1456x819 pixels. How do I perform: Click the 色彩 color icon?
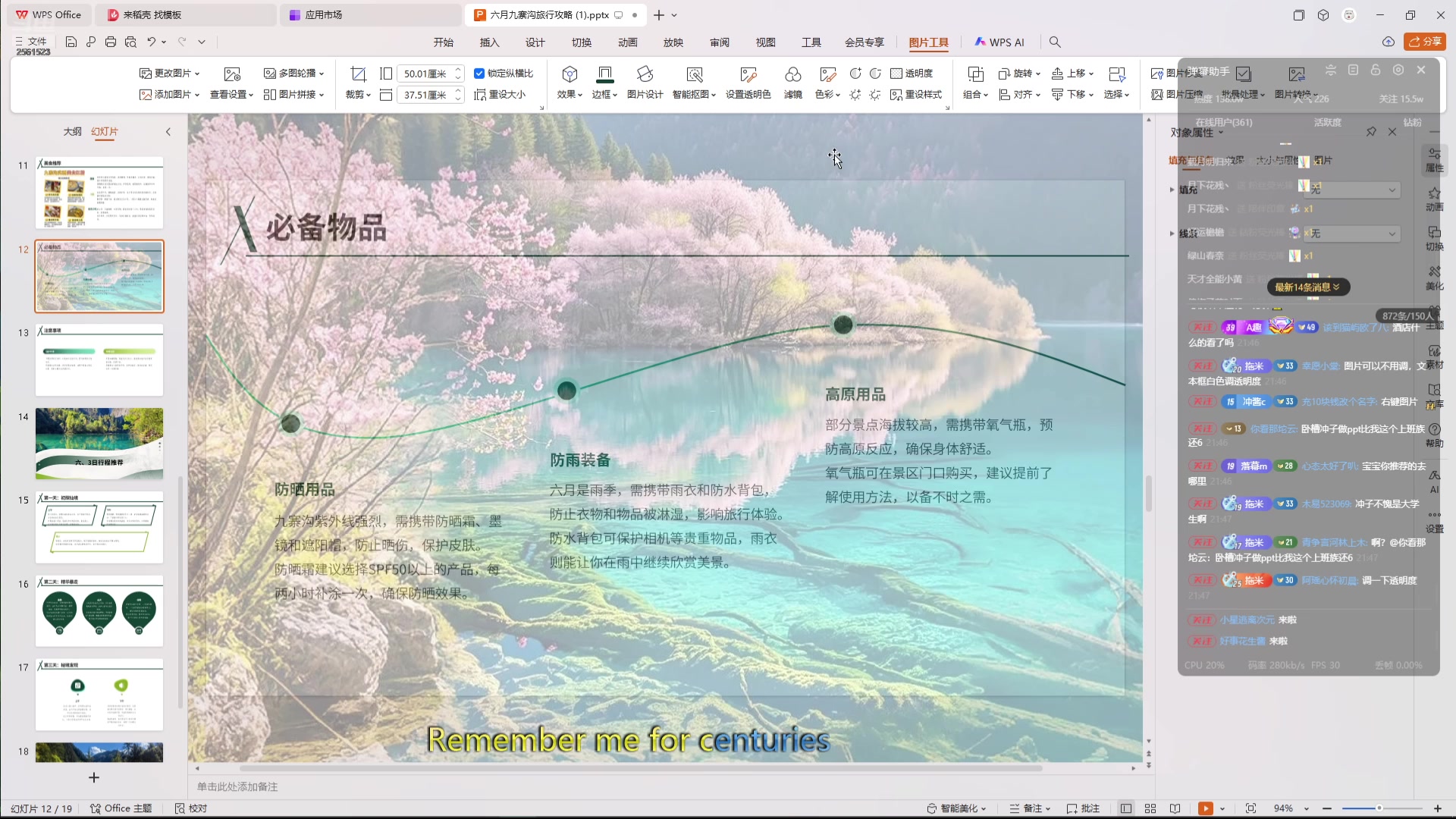coord(827,74)
